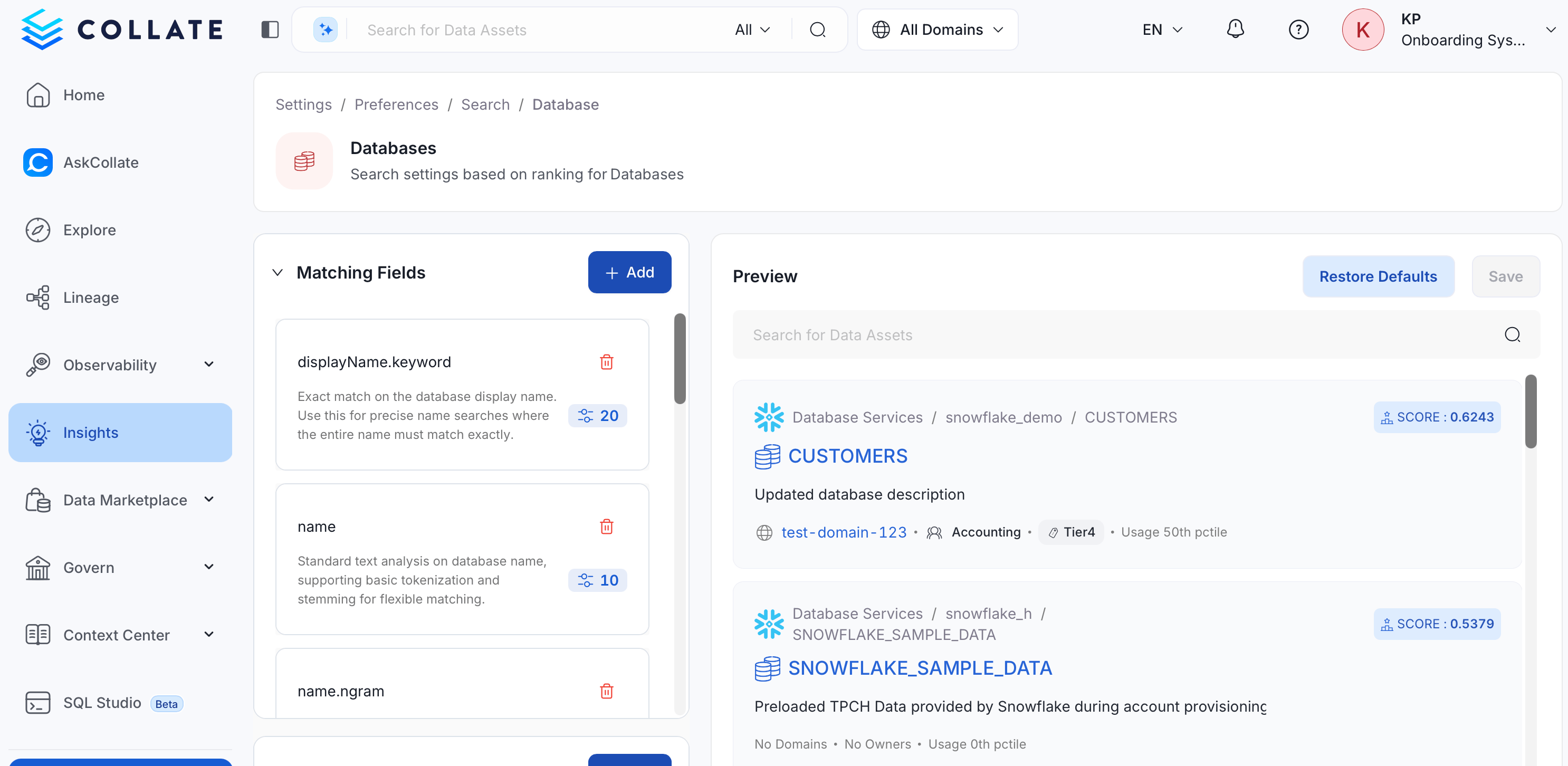This screenshot has width=1568, height=766.
Task: Open the EN language dropdown
Action: (x=1162, y=29)
